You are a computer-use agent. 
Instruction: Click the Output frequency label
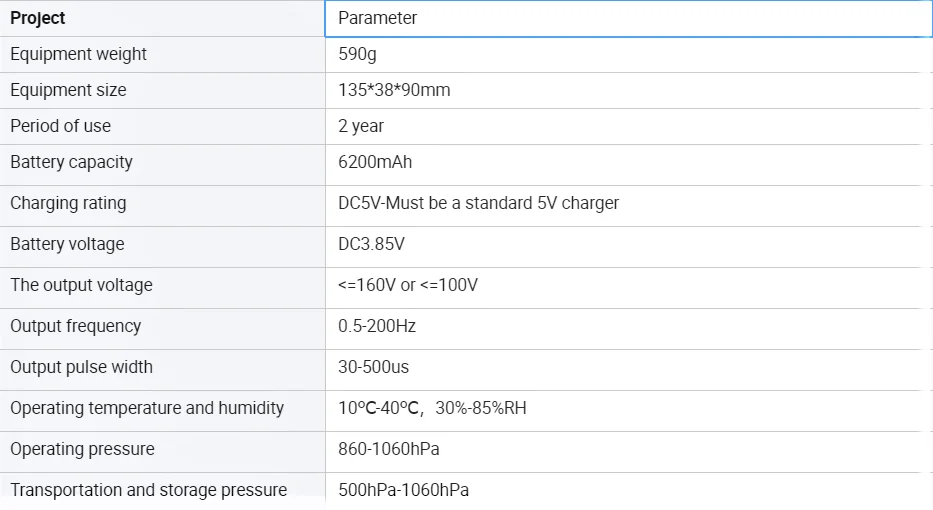(162, 326)
